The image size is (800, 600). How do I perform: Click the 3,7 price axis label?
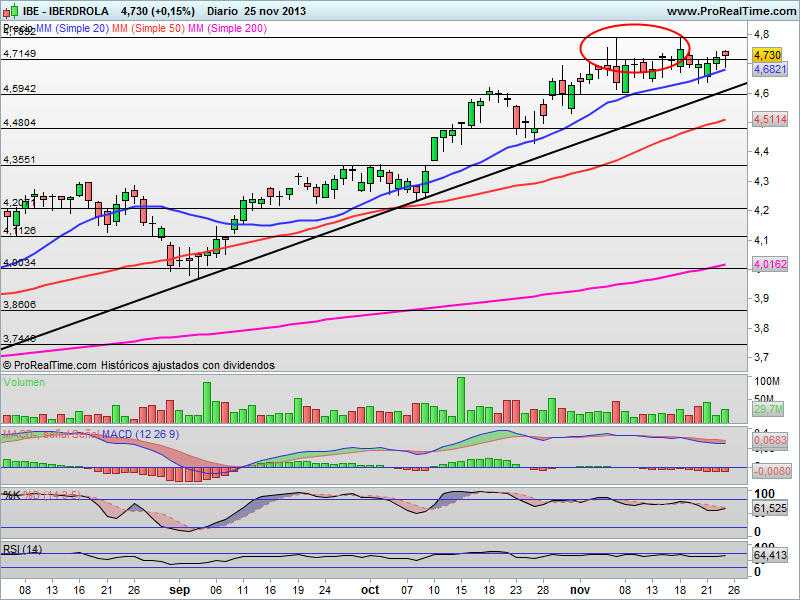coord(762,357)
